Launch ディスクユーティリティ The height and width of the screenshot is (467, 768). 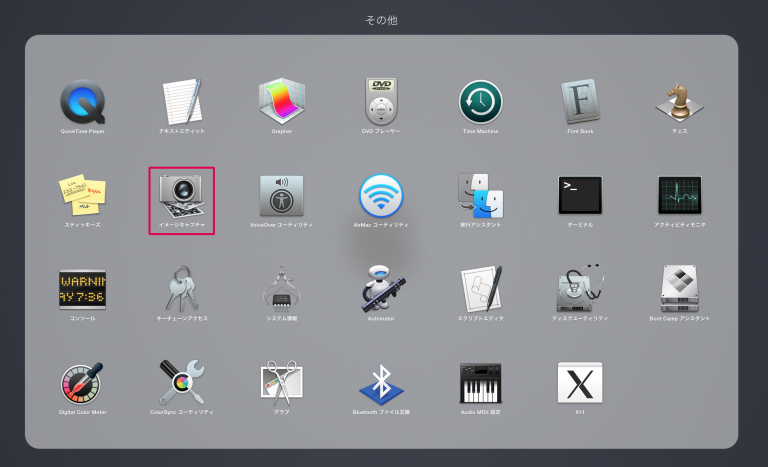coord(580,289)
